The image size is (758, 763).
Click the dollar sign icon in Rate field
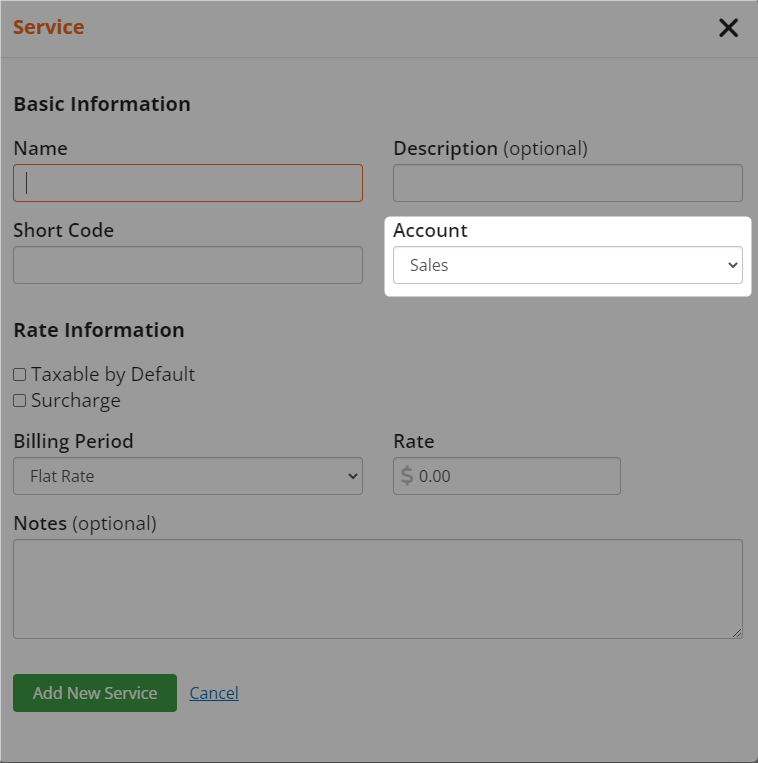tap(407, 476)
